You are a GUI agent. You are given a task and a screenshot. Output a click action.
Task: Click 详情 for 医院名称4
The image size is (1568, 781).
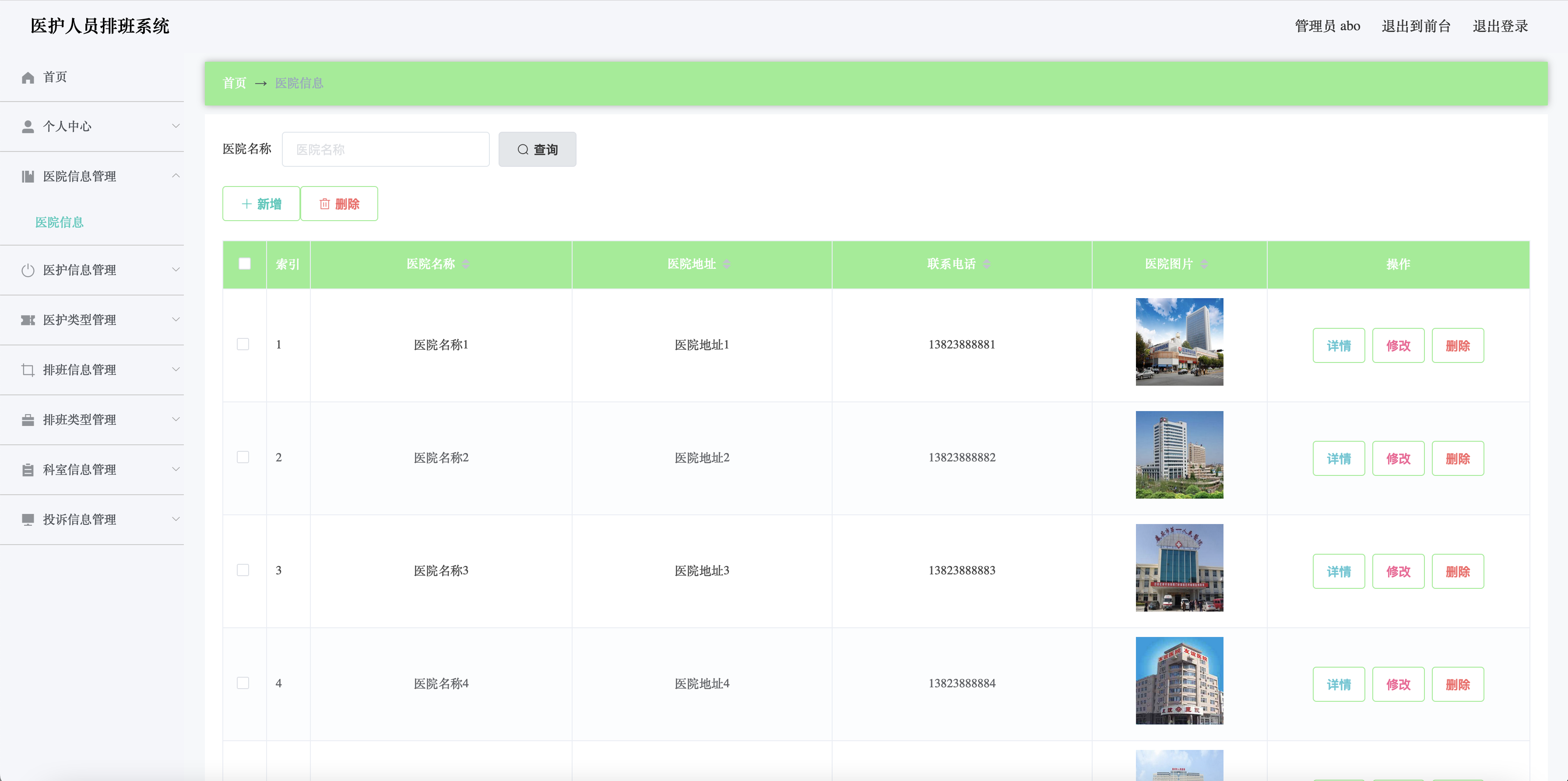pyautogui.click(x=1339, y=685)
